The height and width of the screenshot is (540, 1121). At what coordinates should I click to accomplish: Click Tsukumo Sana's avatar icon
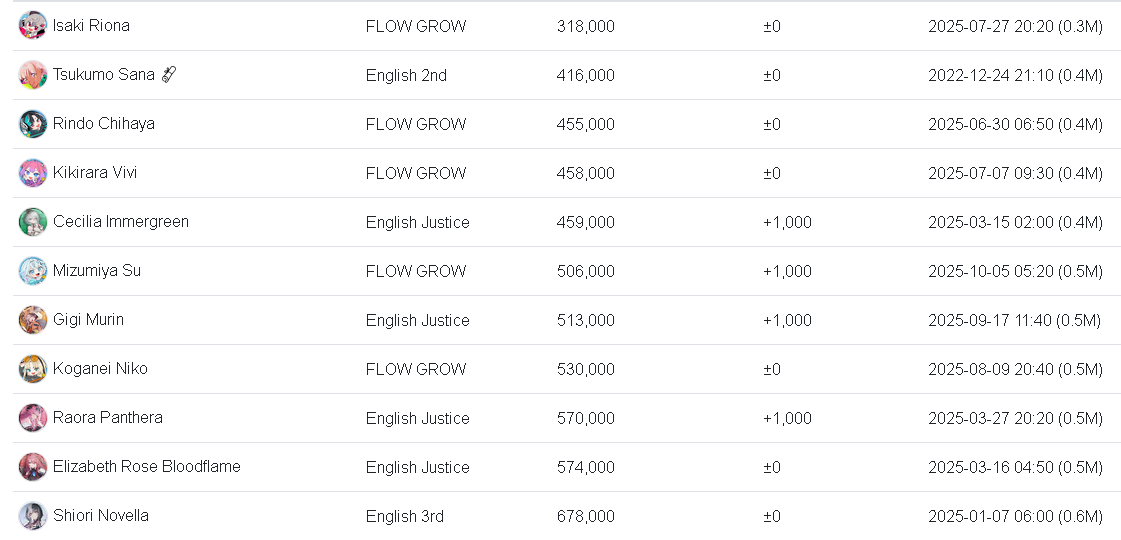(x=32, y=75)
